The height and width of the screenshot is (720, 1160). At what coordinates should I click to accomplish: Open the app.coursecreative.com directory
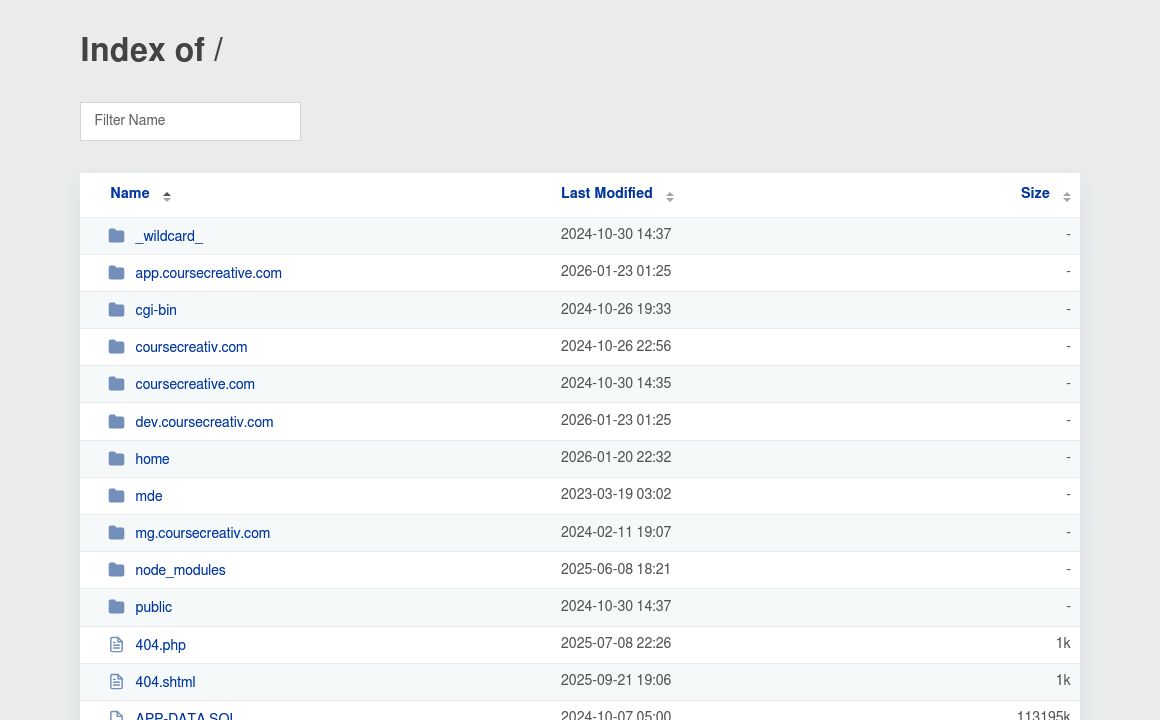coord(208,273)
